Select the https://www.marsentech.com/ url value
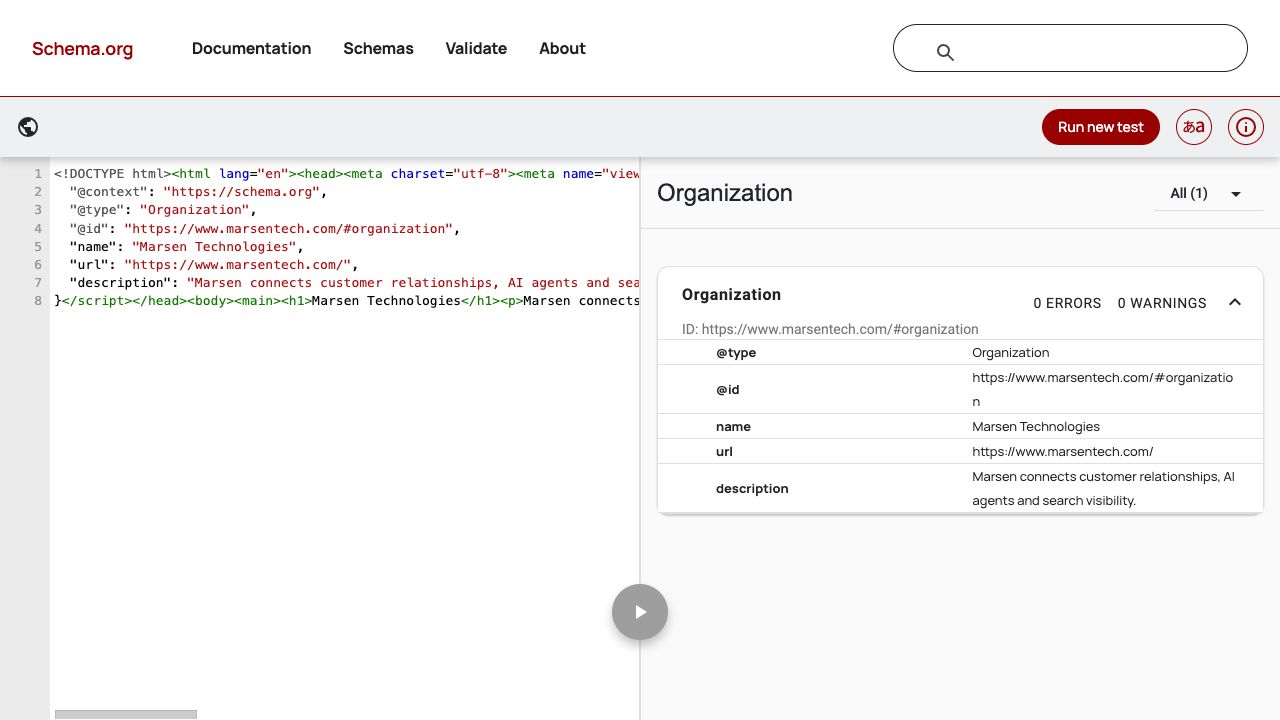 [x=1062, y=452]
